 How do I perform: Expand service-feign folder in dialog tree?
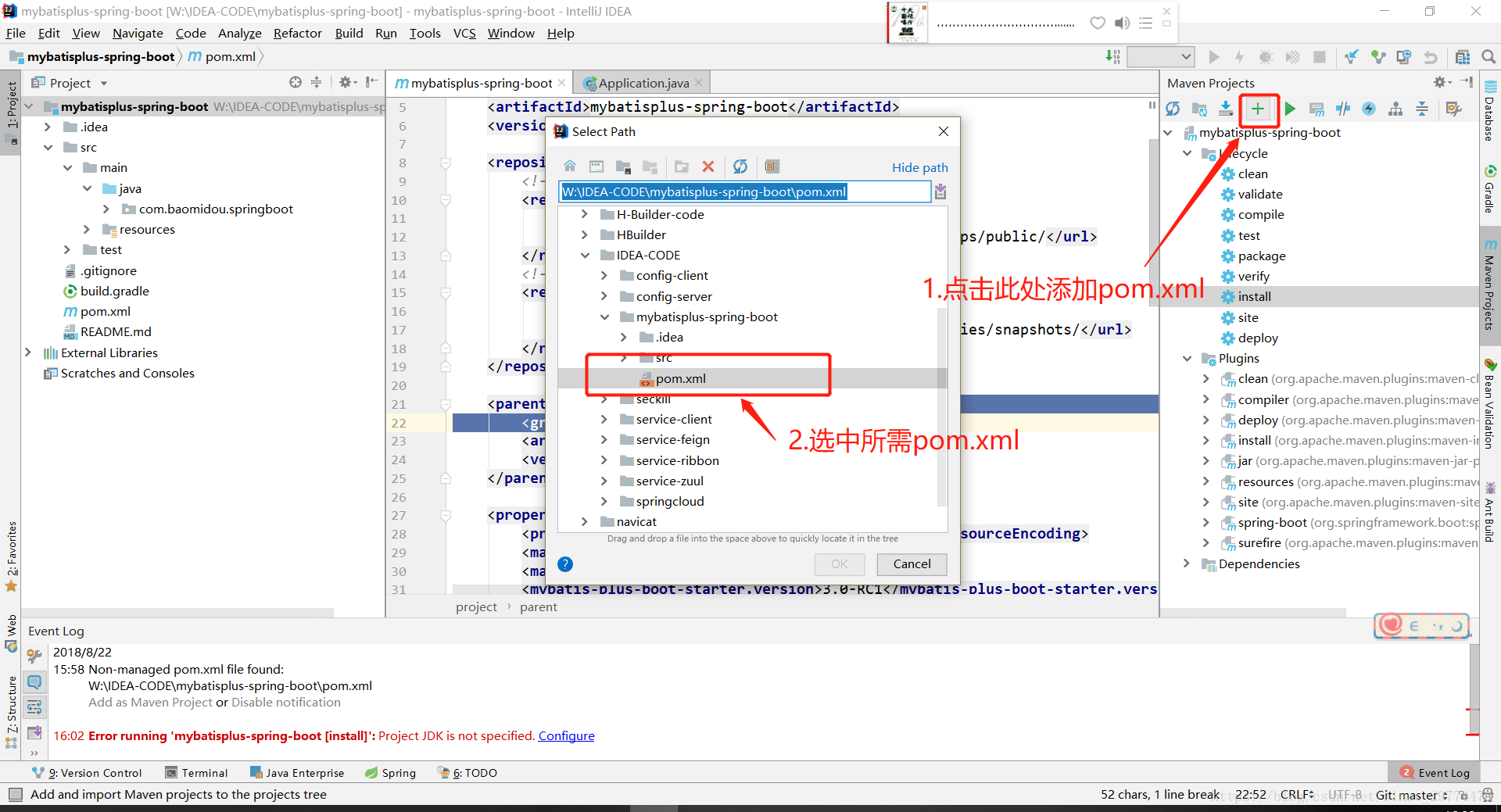(604, 440)
